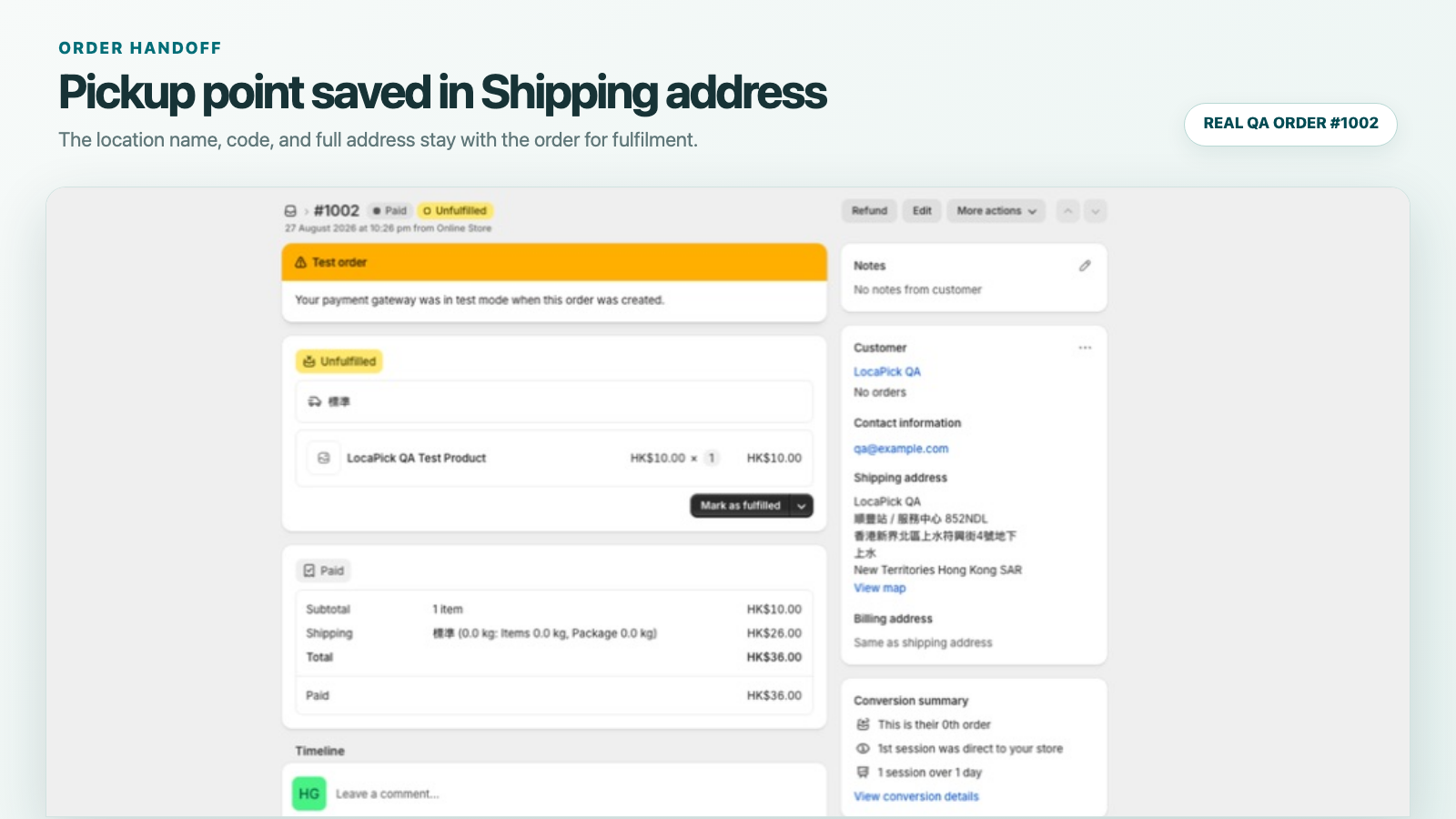The width and height of the screenshot is (1456, 819).
Task: Go to next order with down arrow
Action: 1096,211
